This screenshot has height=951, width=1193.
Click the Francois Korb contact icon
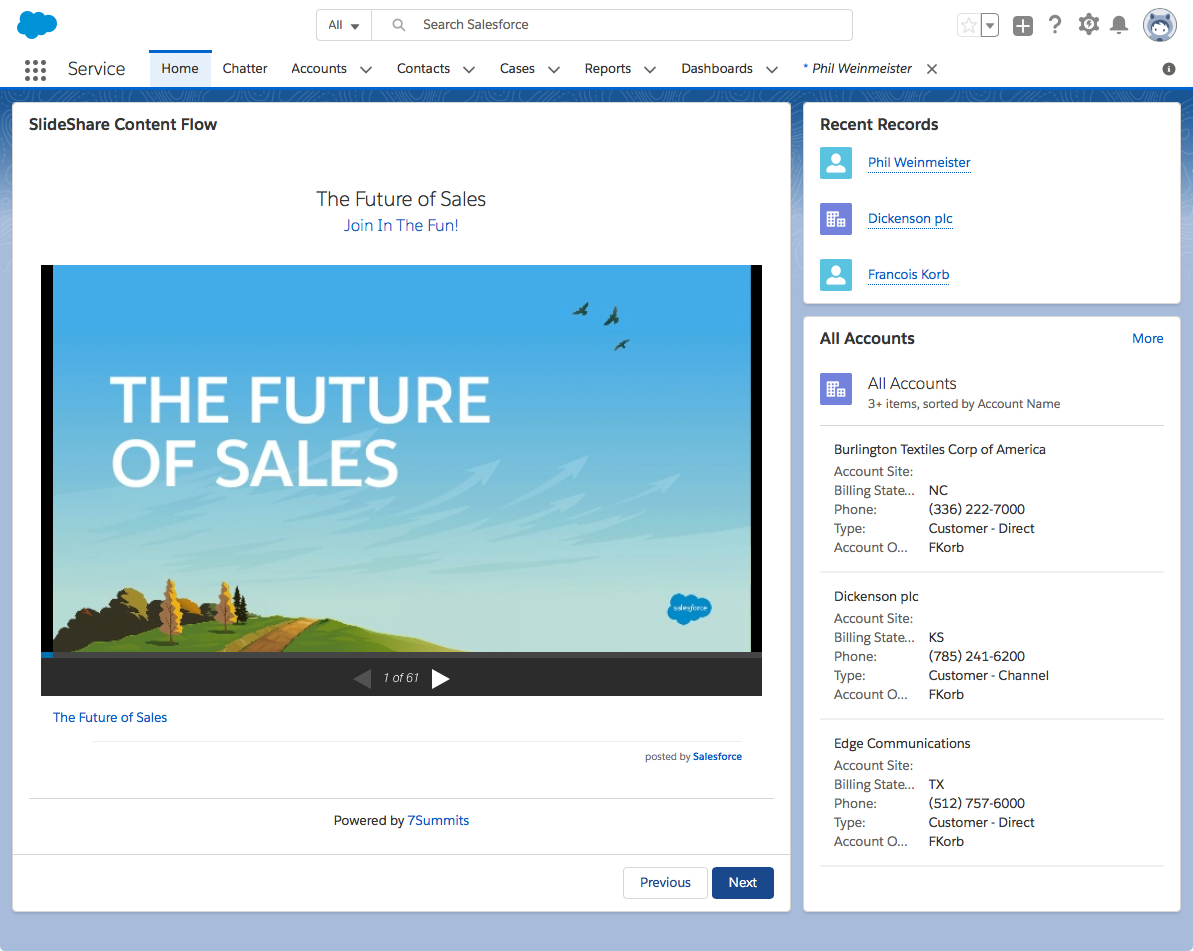835,275
